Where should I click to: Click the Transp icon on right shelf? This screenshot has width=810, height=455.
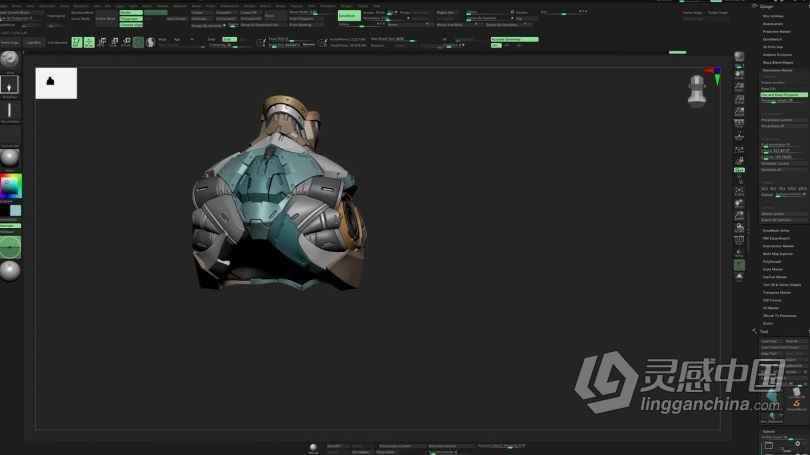coord(739,253)
